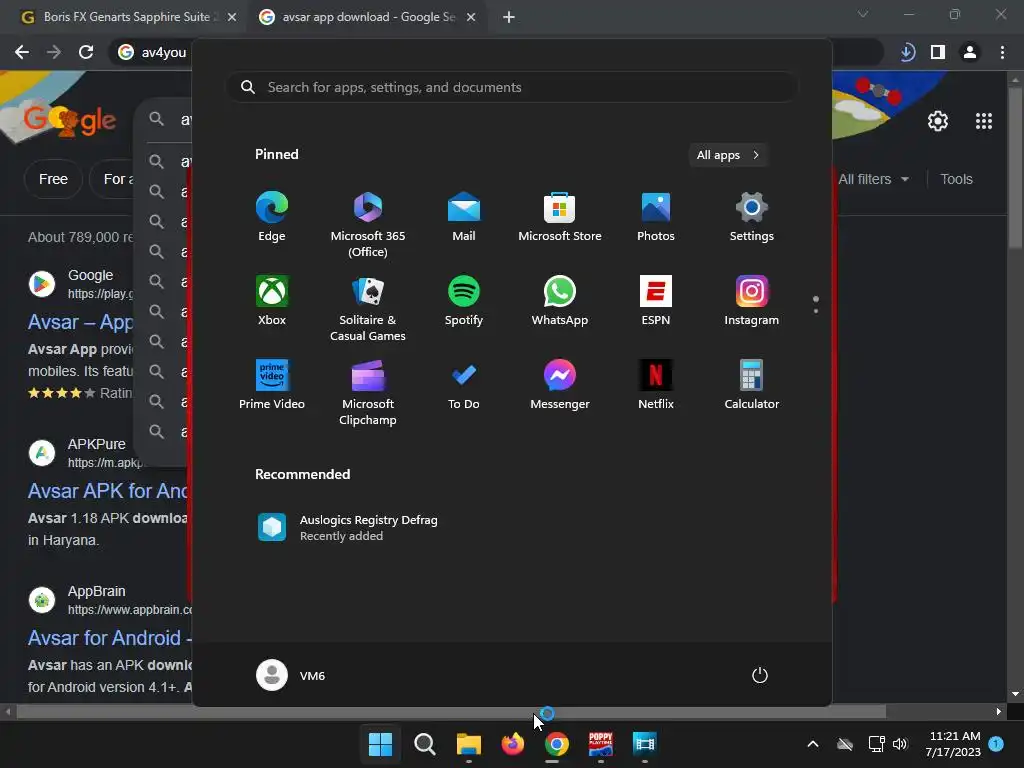
Task: Launch Microsoft 365 (Office) from pinned apps
Action: click(368, 224)
